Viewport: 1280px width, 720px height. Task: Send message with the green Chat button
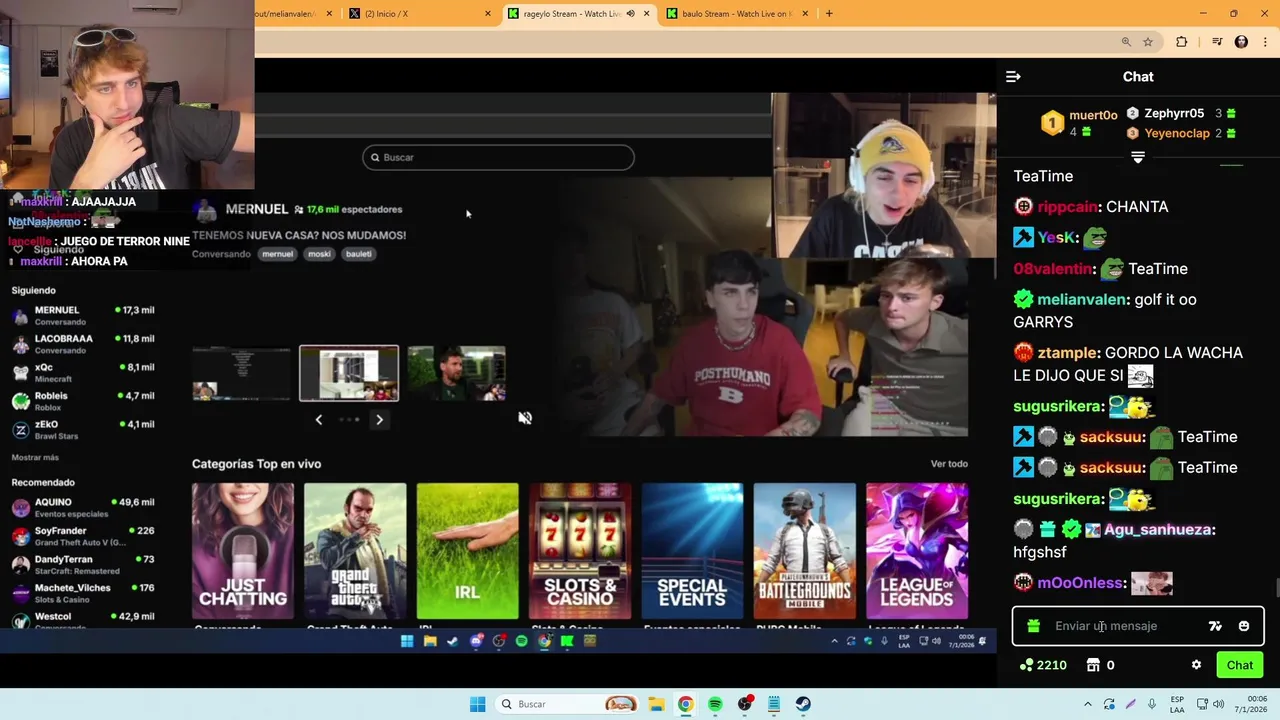point(1240,665)
